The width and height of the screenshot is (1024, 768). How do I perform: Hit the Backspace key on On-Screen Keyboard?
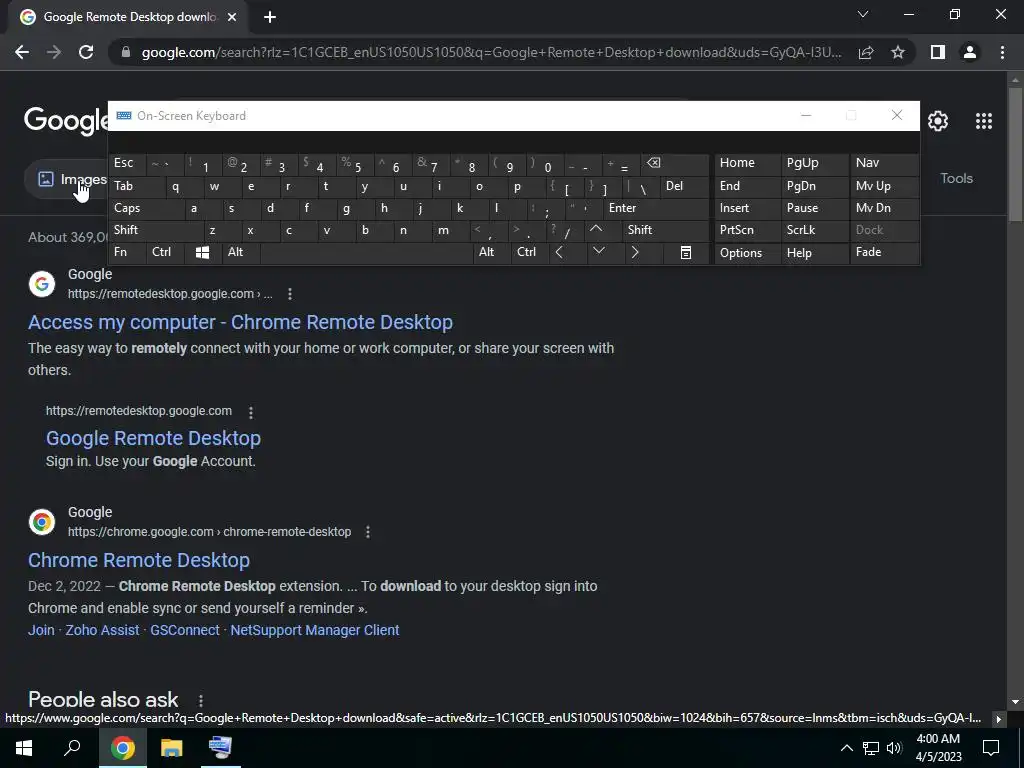[x=674, y=163]
